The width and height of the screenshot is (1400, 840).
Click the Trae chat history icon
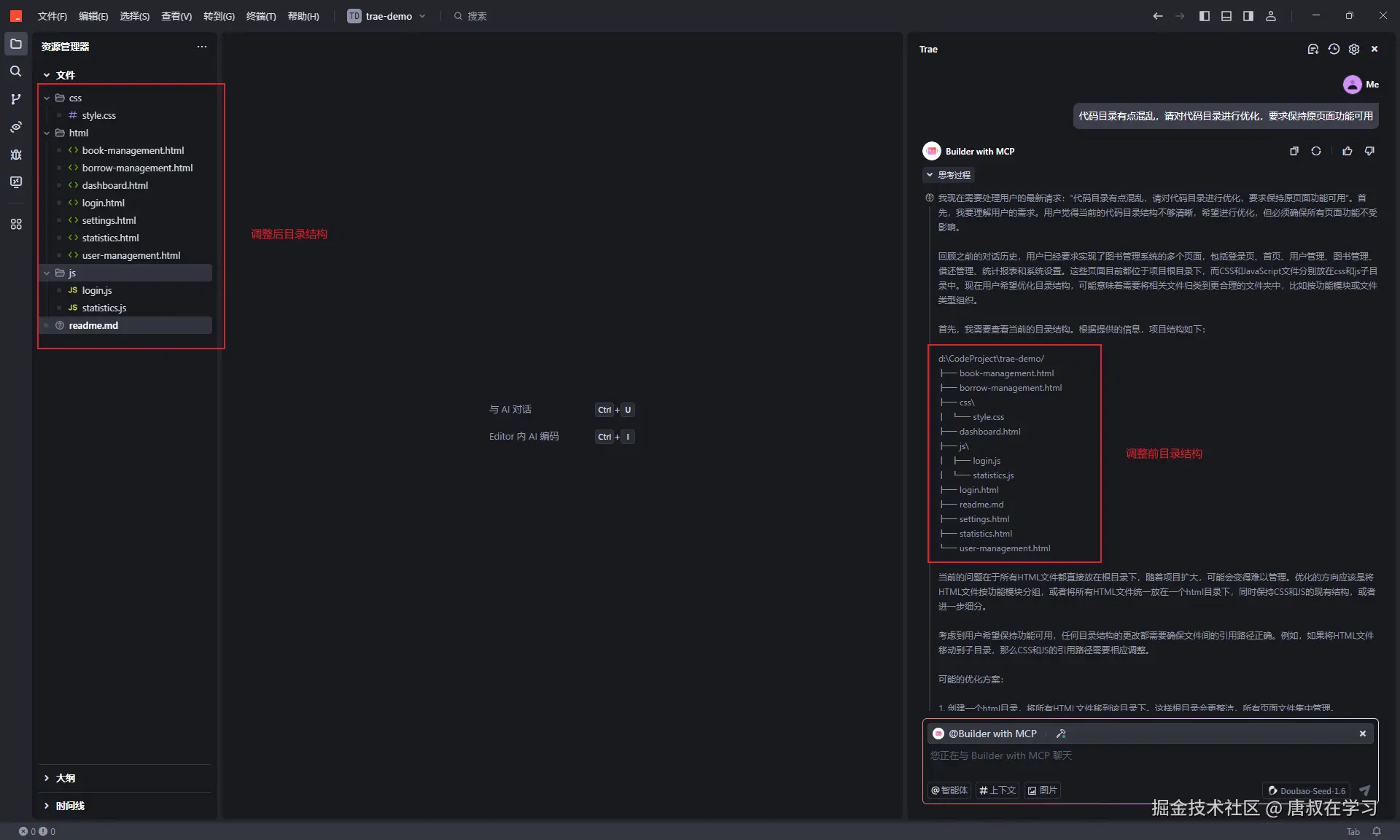[1334, 49]
